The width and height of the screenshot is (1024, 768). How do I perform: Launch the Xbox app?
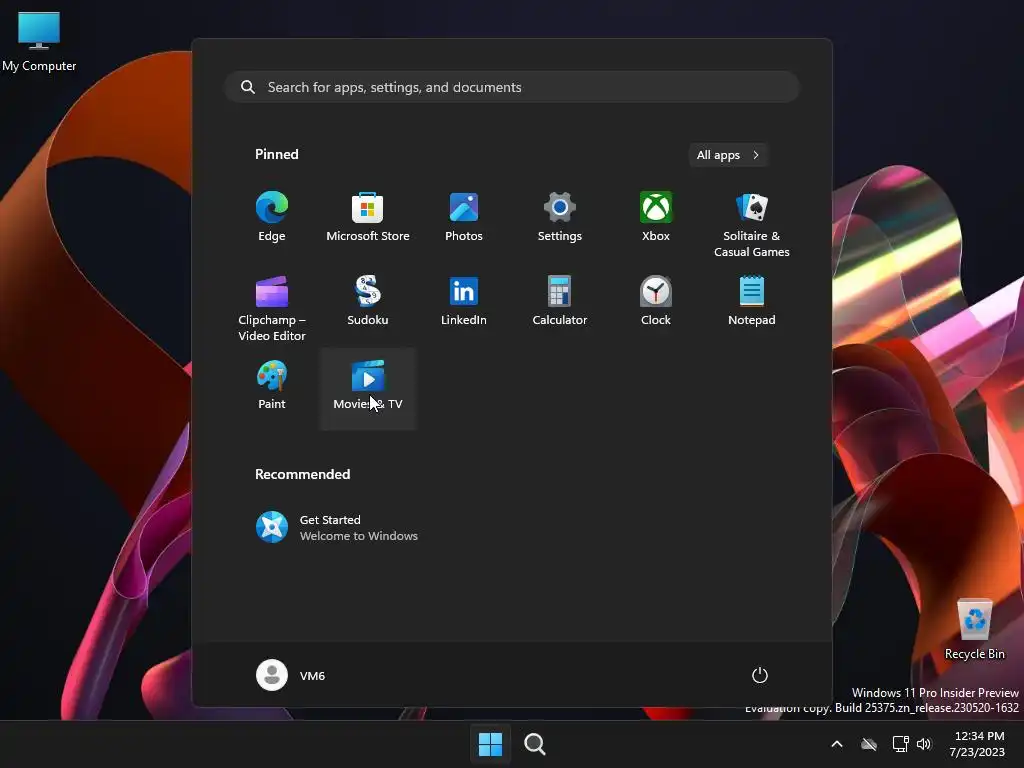point(656,217)
